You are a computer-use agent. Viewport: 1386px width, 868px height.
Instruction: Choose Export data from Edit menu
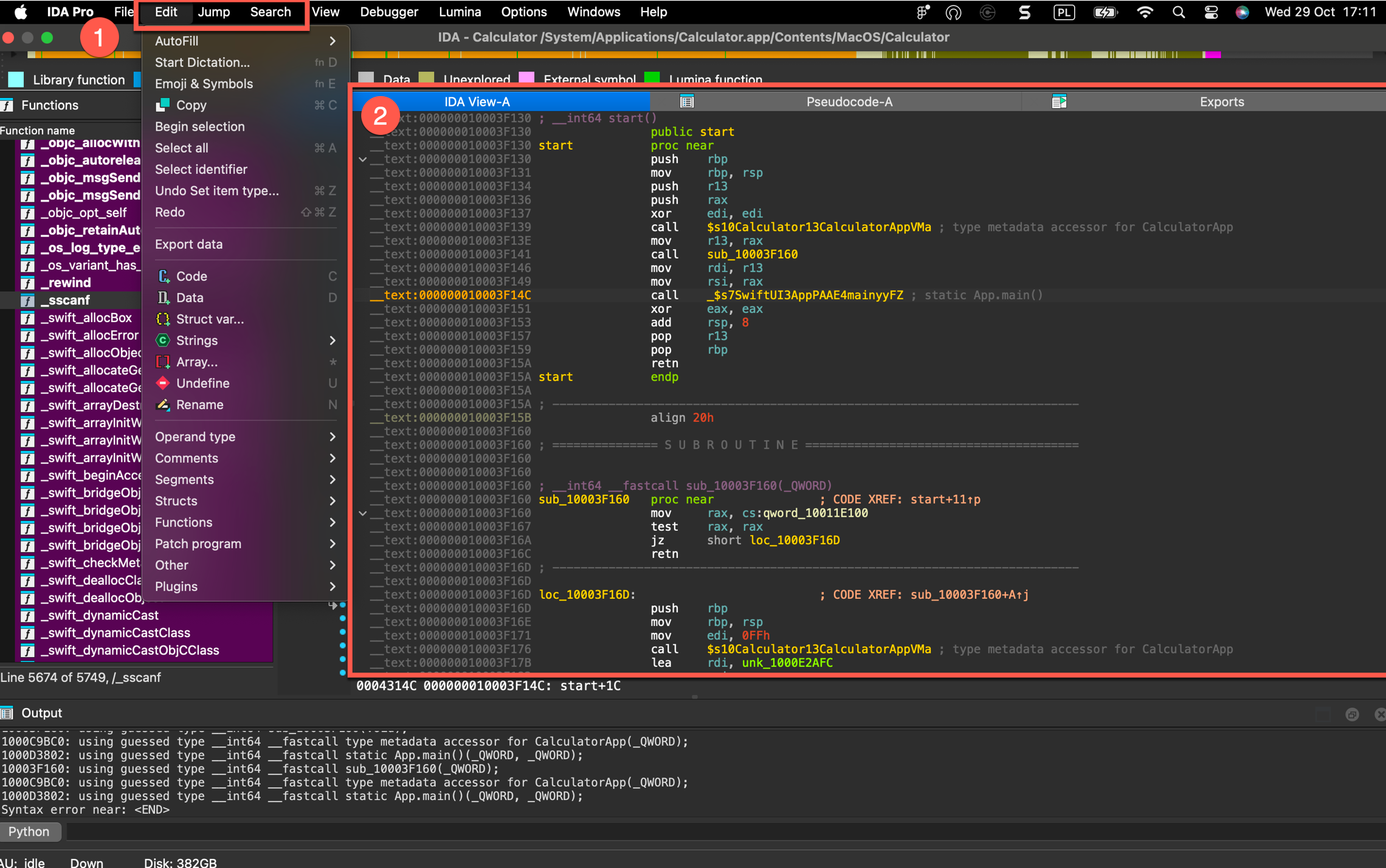click(x=189, y=244)
